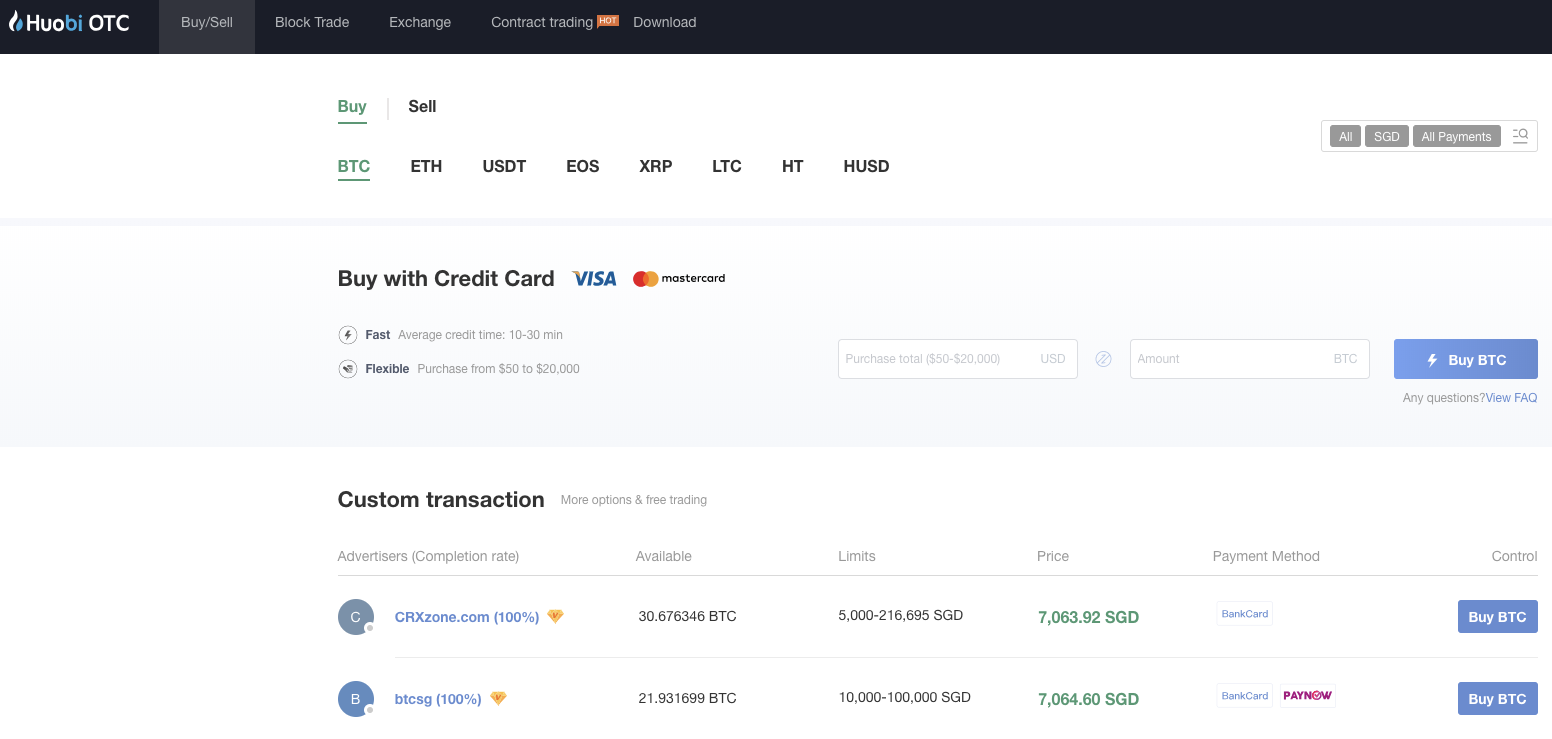Focus the Amount BTC input field

coord(1250,359)
